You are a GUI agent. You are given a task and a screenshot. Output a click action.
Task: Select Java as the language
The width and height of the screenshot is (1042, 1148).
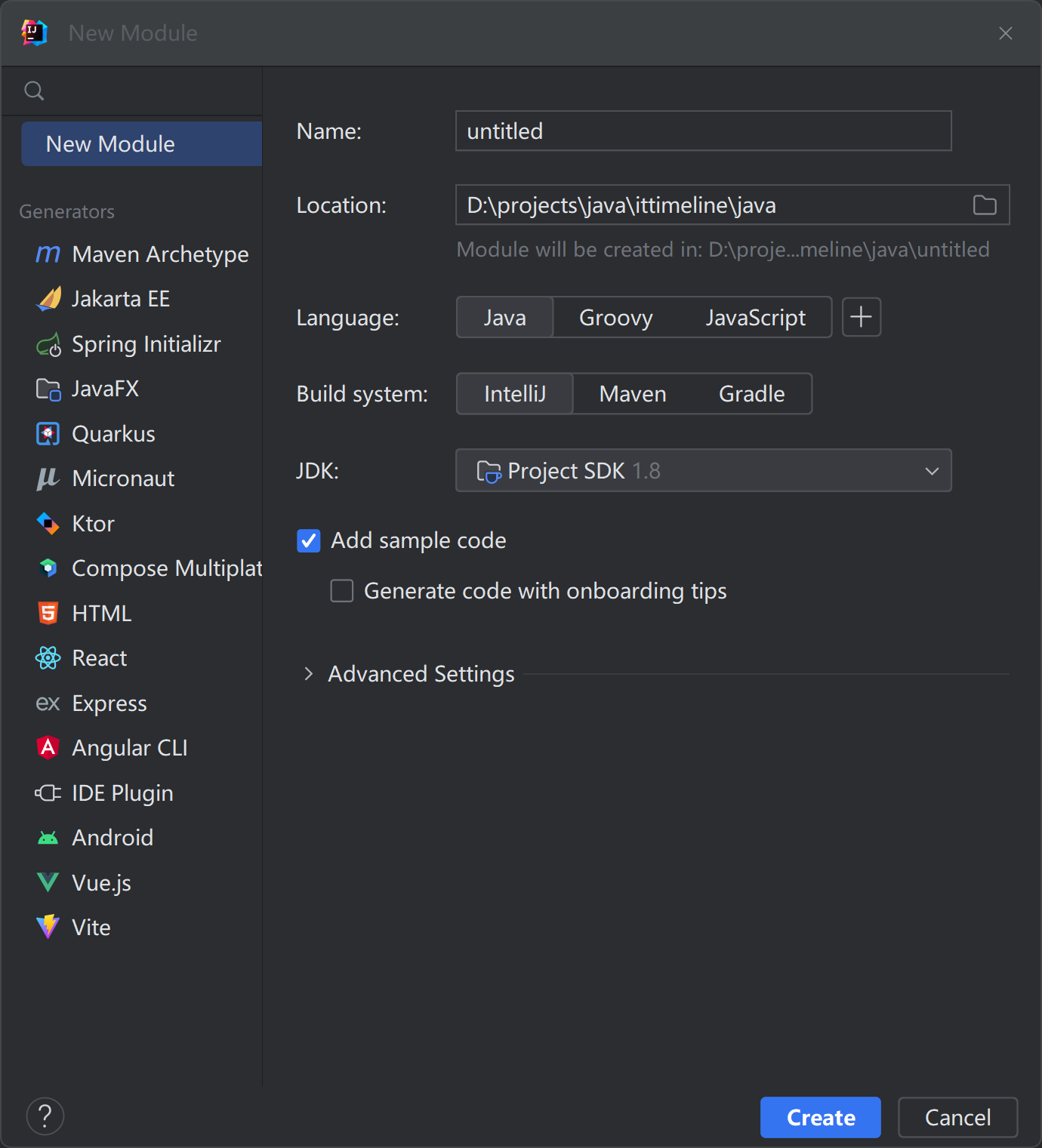[505, 317]
